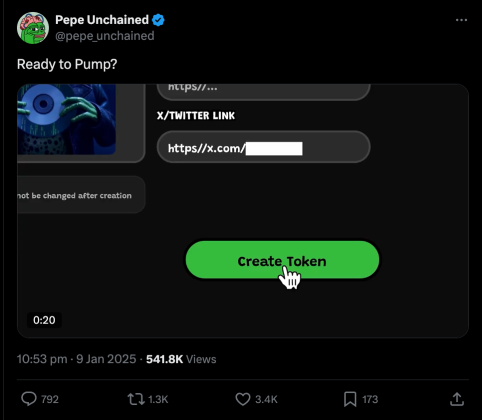Open the 541.8K Views analytics

click(x=181, y=359)
